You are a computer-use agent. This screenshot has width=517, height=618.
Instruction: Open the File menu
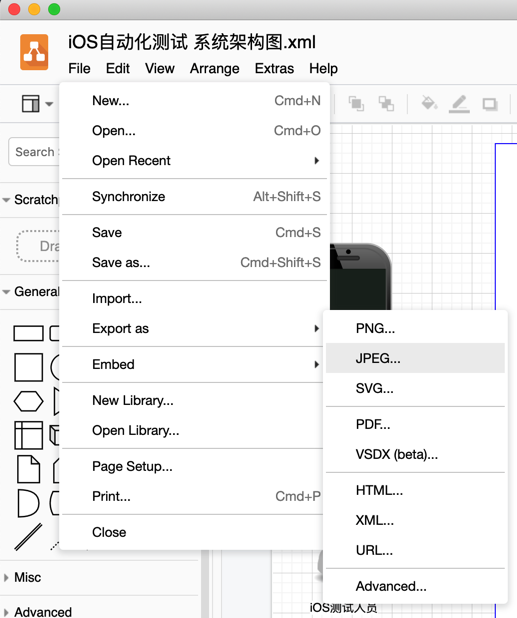(x=79, y=69)
